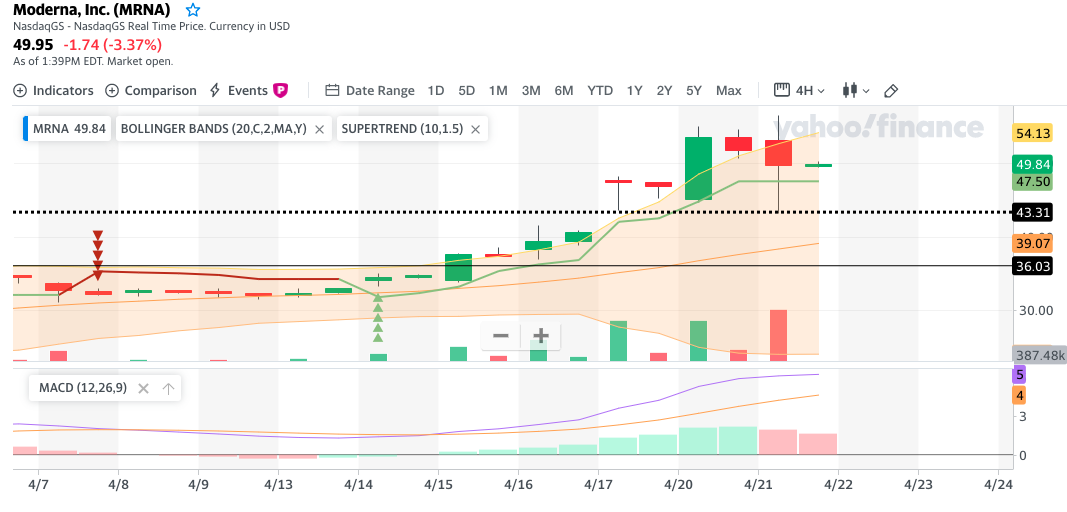Expand the 4H interval dropdown
Viewport: 1067px width, 512px height.
[802, 90]
